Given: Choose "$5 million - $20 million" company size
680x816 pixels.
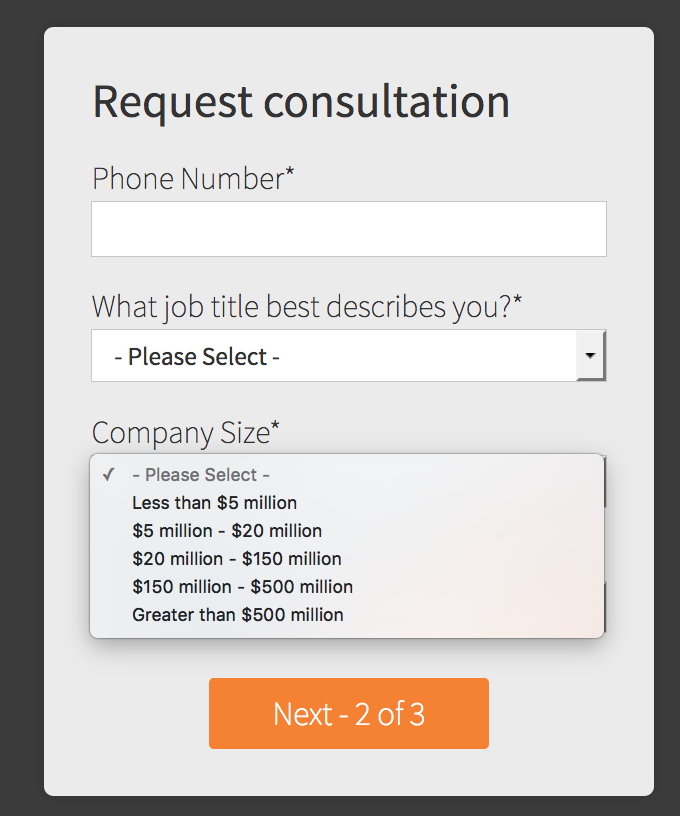Looking at the screenshot, I should tap(227, 531).
